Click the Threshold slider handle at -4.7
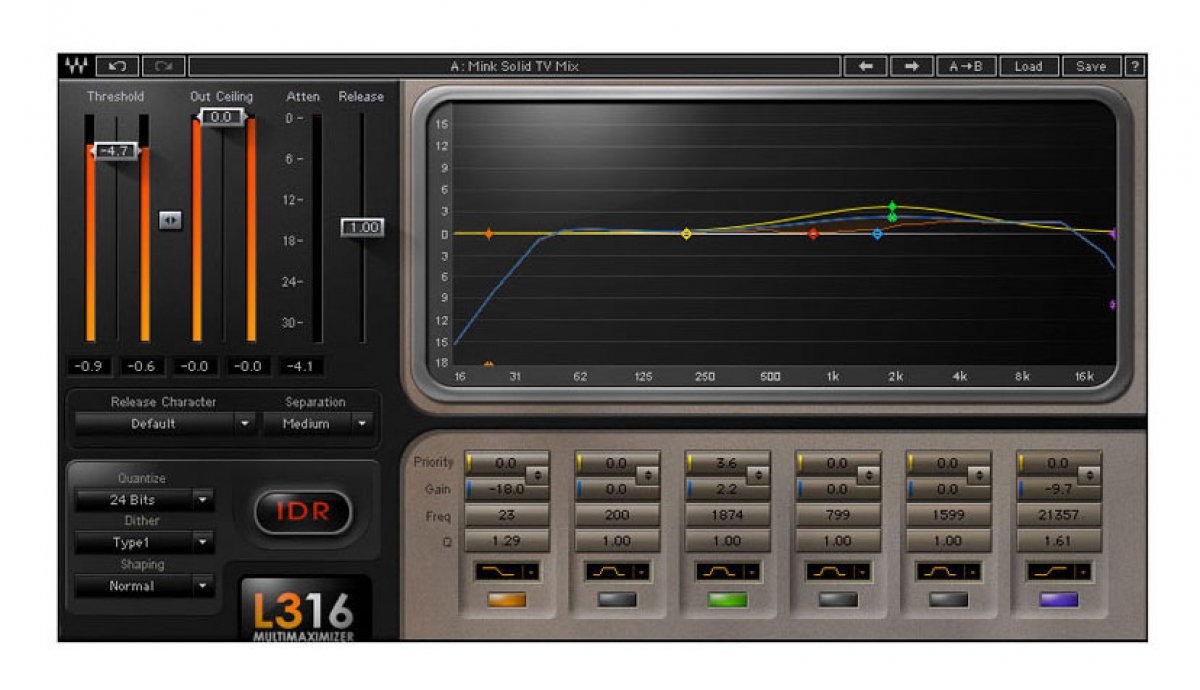 pyautogui.click(x=116, y=151)
